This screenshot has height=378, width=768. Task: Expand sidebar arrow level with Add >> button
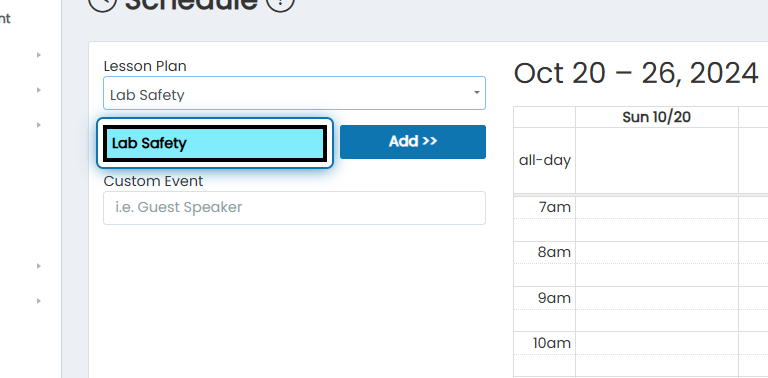click(x=39, y=125)
